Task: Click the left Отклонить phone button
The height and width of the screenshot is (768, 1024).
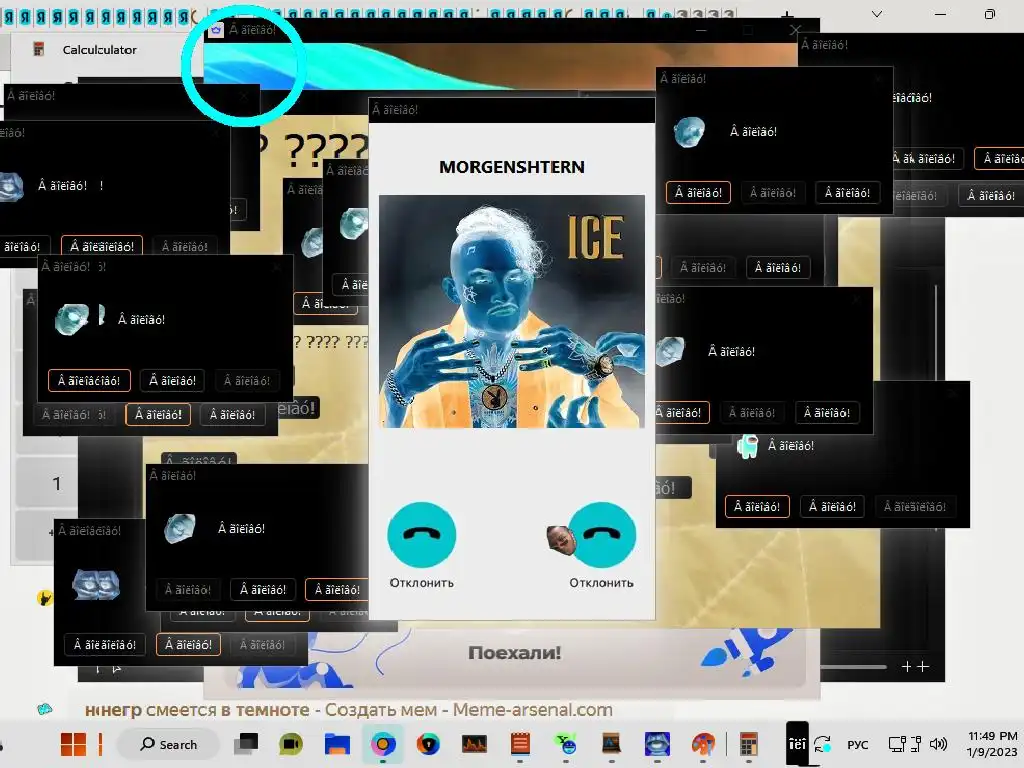Action: pos(421,535)
